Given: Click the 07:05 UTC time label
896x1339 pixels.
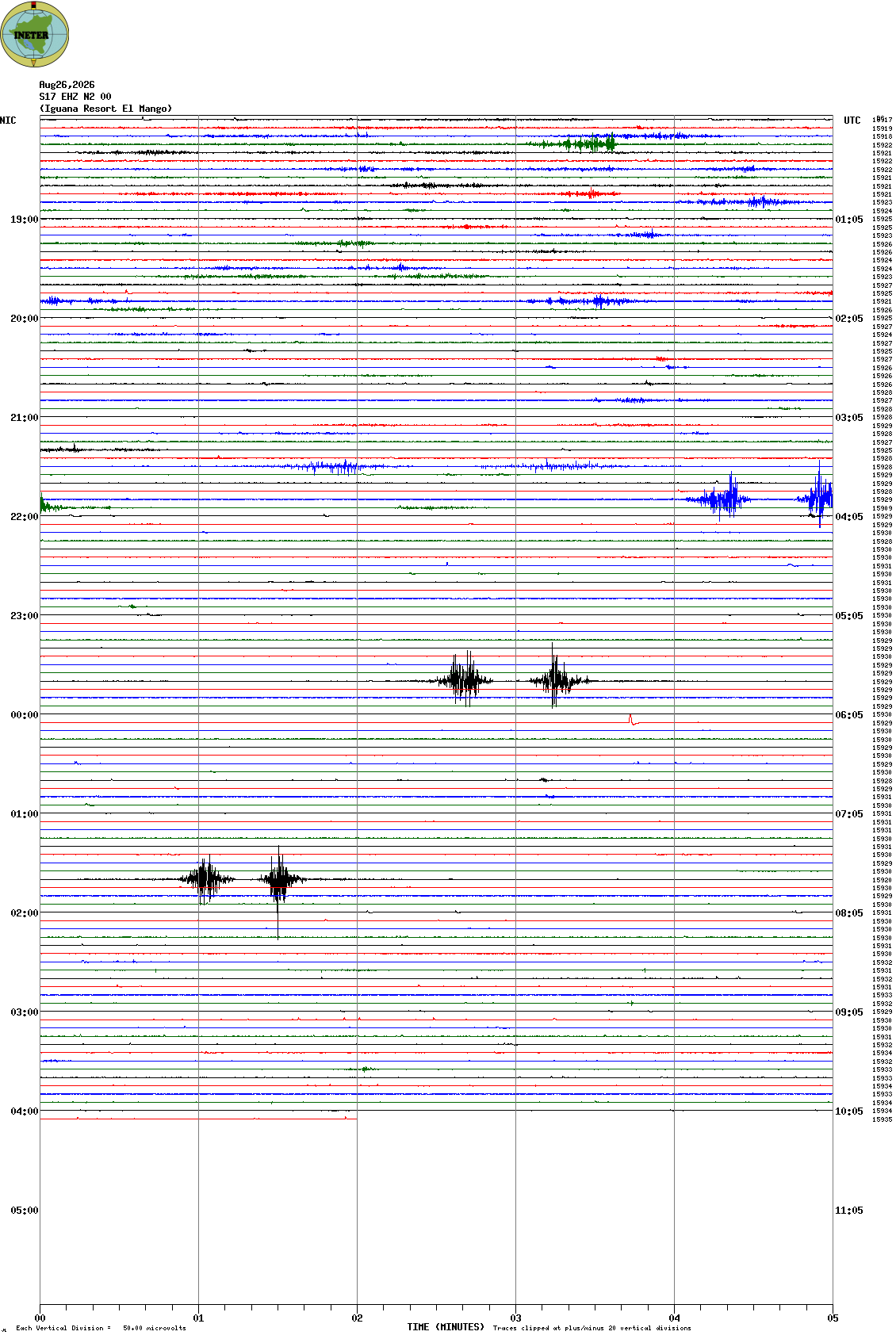Looking at the screenshot, I should [x=849, y=814].
